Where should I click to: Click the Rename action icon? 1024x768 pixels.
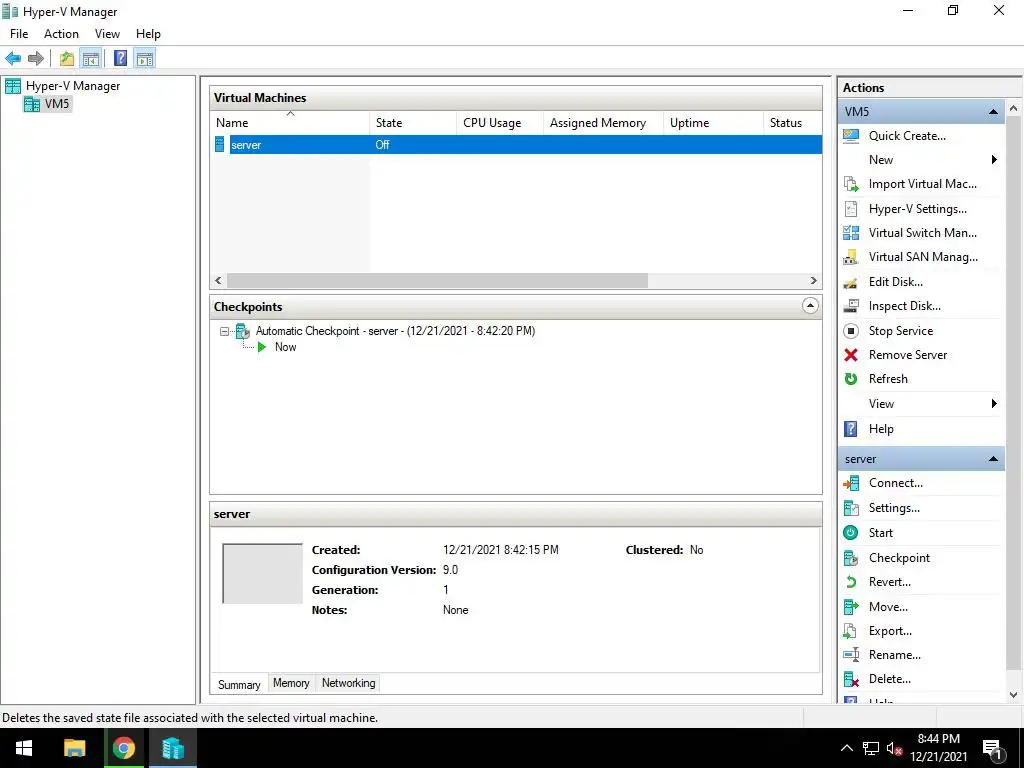pos(851,654)
